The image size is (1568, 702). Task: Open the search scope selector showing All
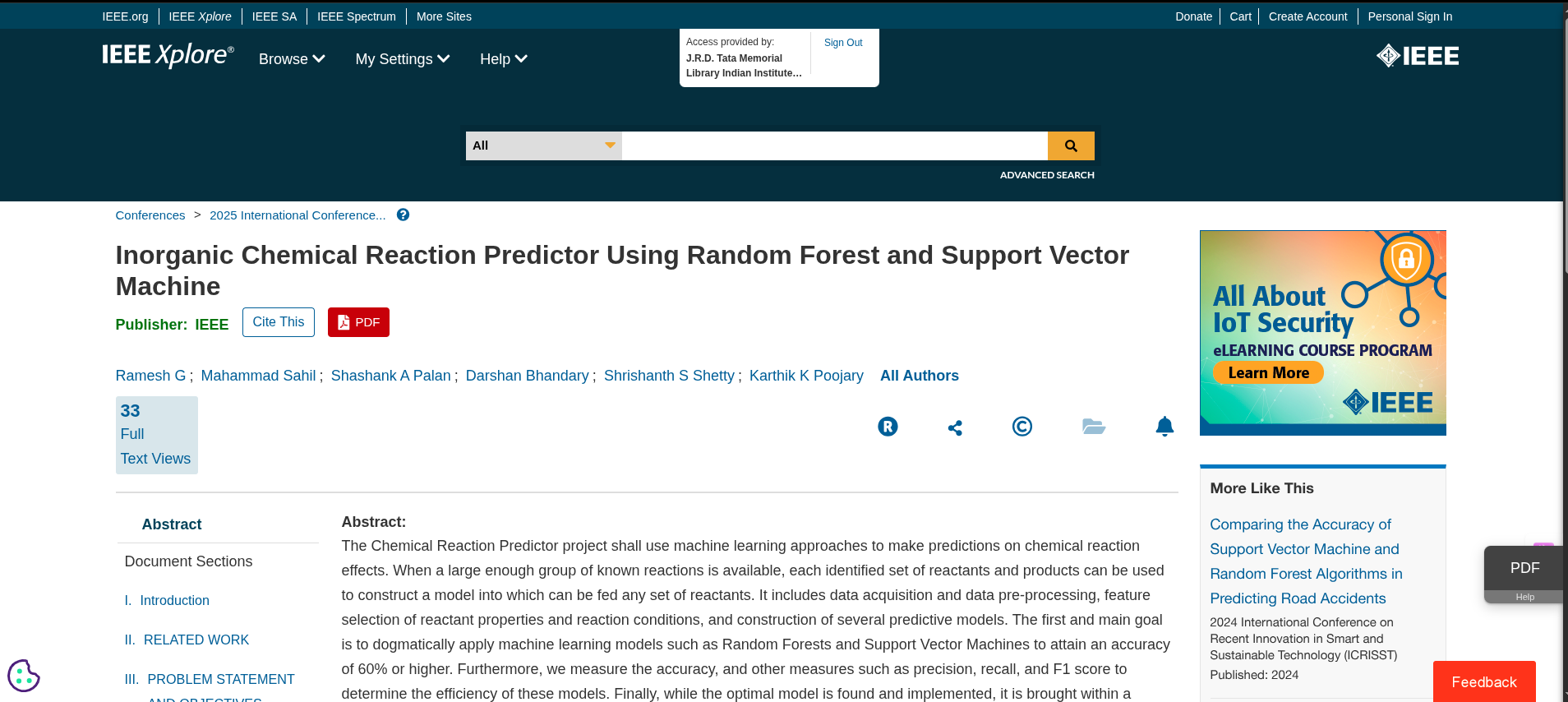542,145
